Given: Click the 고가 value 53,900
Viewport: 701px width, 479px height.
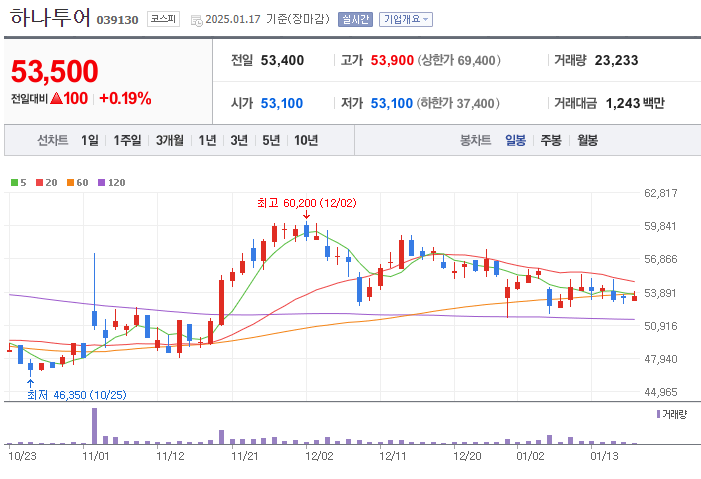Looking at the screenshot, I should click(x=392, y=60).
